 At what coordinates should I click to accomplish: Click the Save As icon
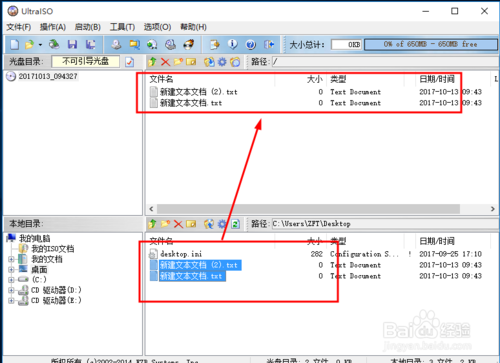90,44
